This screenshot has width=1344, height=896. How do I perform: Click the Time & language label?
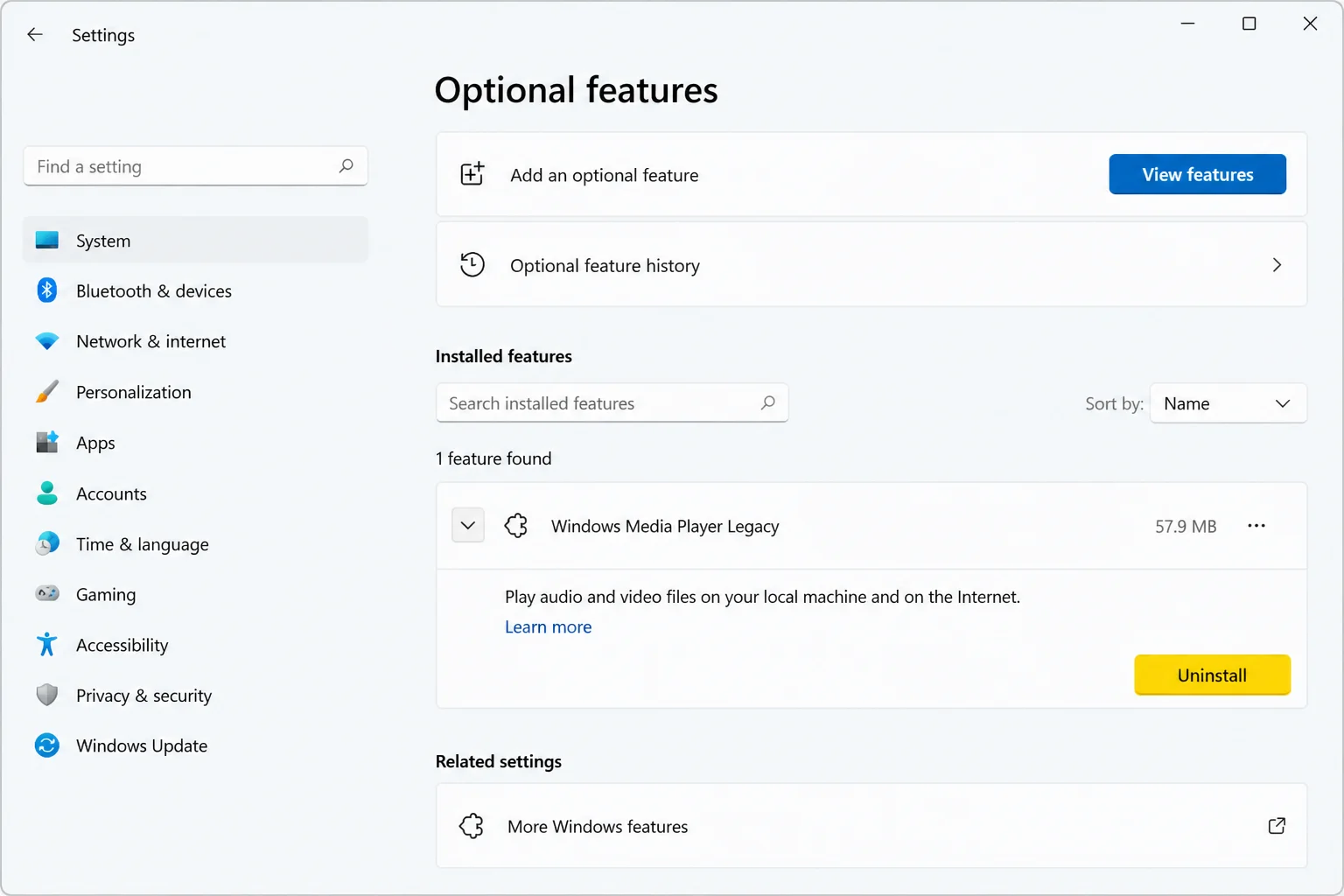[143, 544]
